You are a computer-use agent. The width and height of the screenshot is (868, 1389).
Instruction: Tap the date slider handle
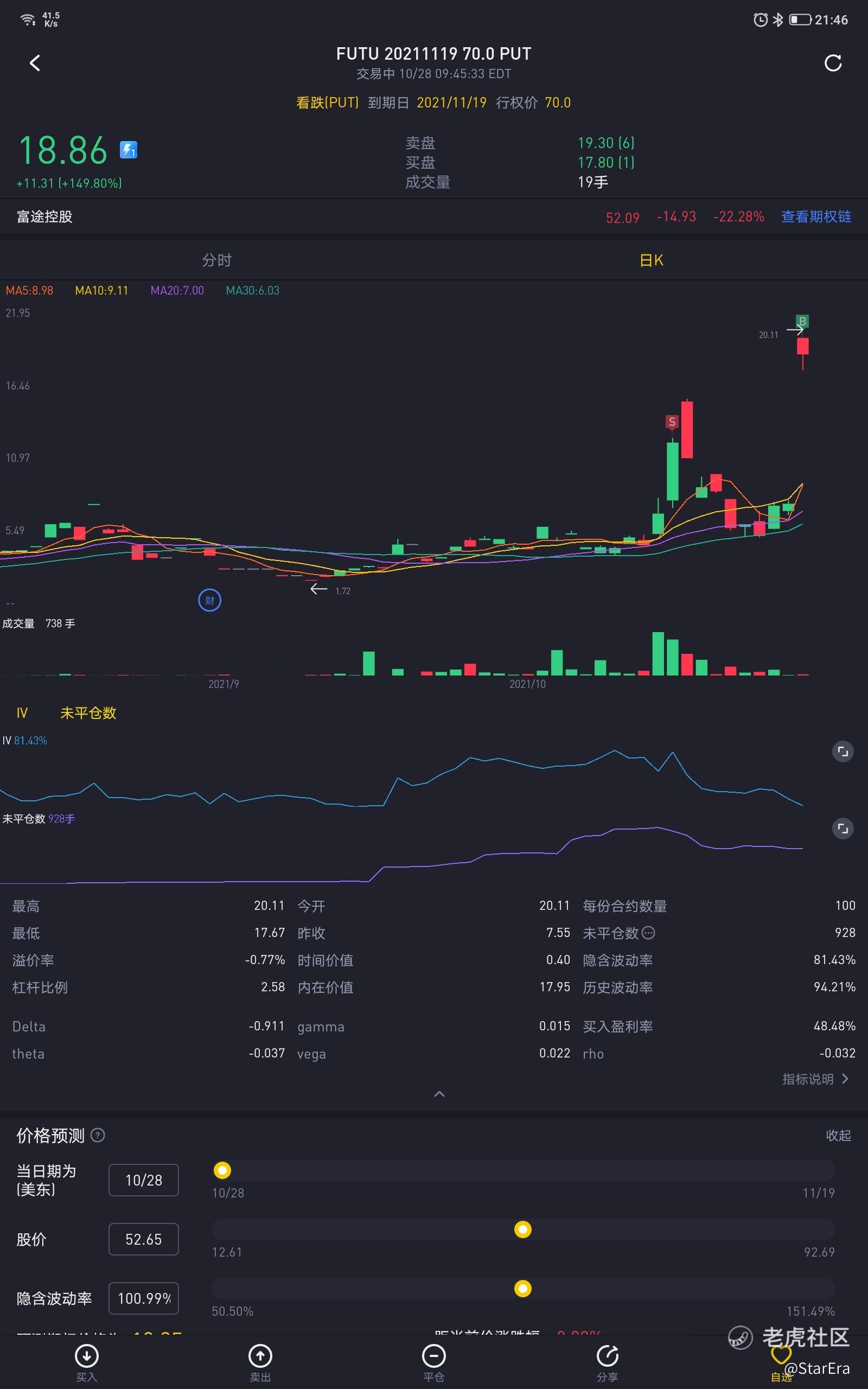coord(222,1170)
